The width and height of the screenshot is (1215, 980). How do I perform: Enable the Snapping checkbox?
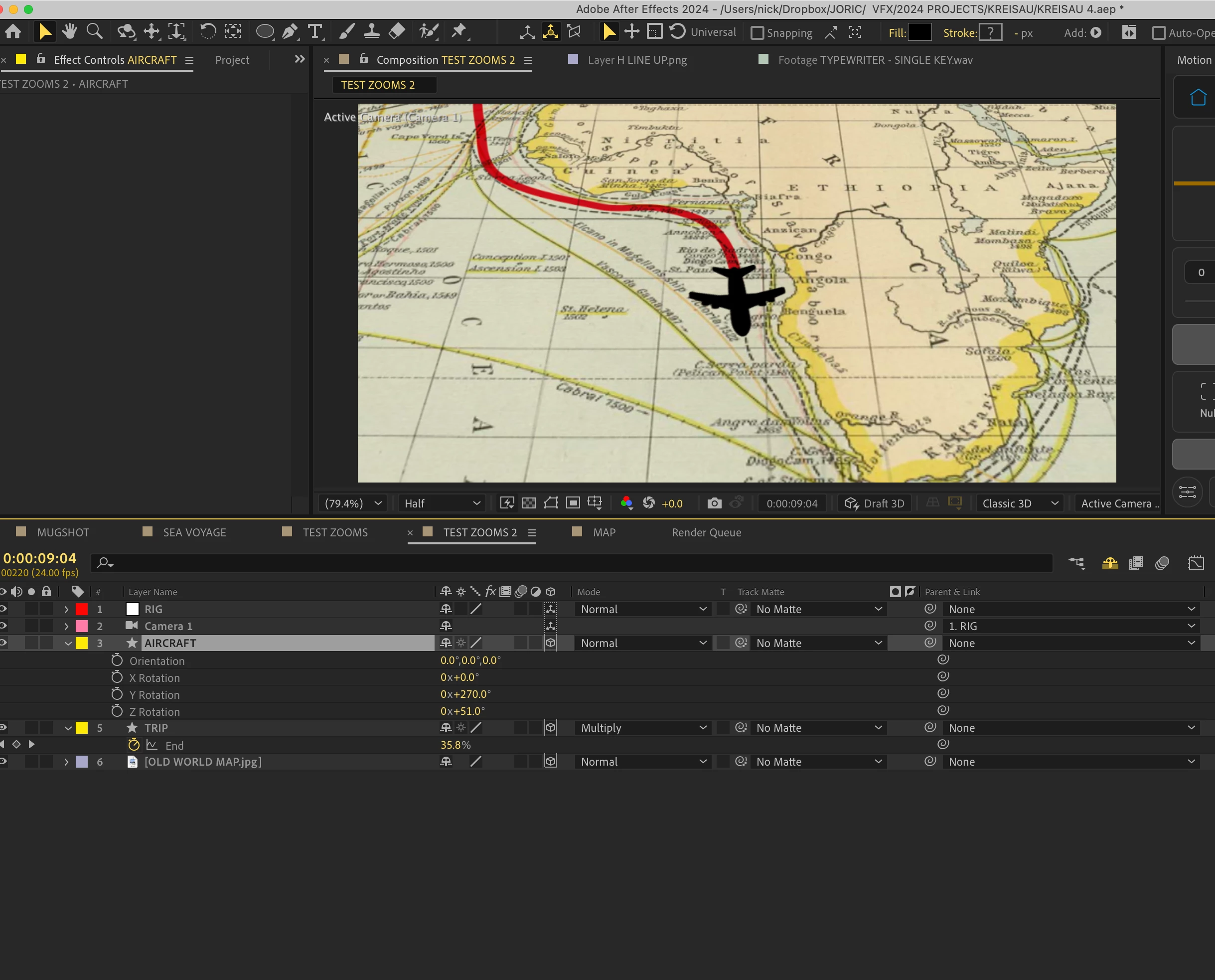(758, 33)
